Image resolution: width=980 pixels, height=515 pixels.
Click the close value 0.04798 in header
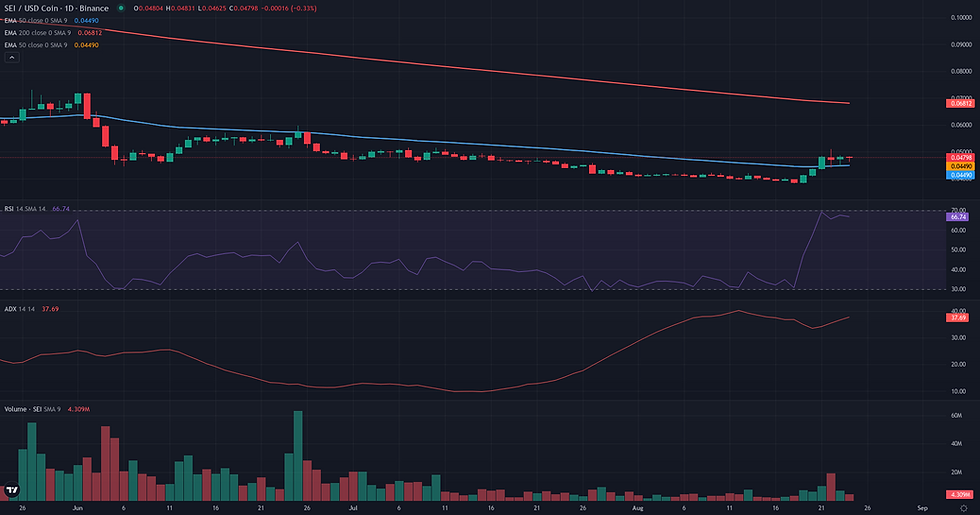244,8
